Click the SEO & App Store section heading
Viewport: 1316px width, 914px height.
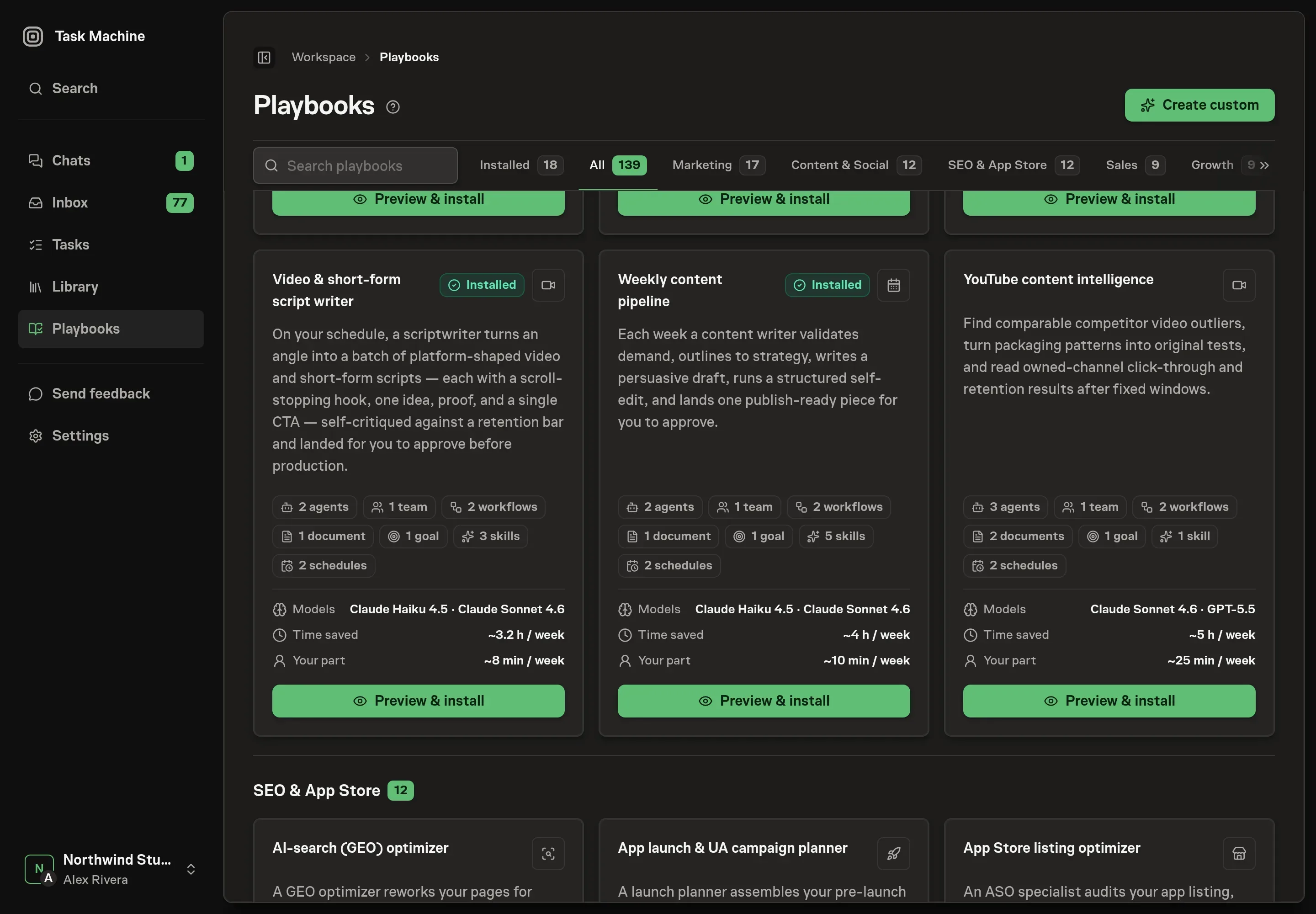[x=317, y=791]
